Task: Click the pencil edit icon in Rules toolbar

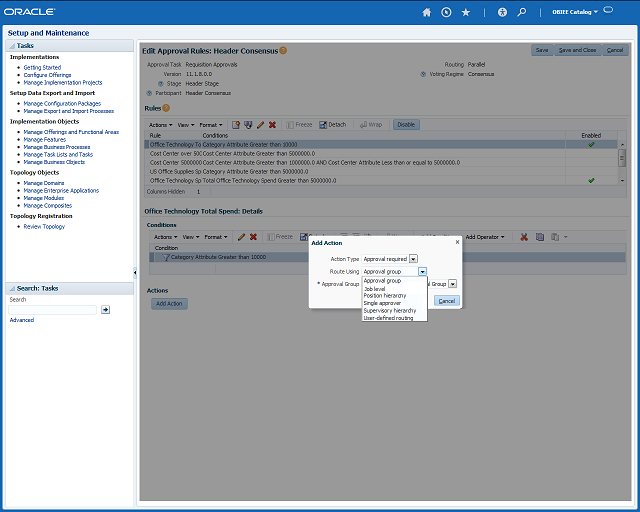Action: click(x=260, y=125)
